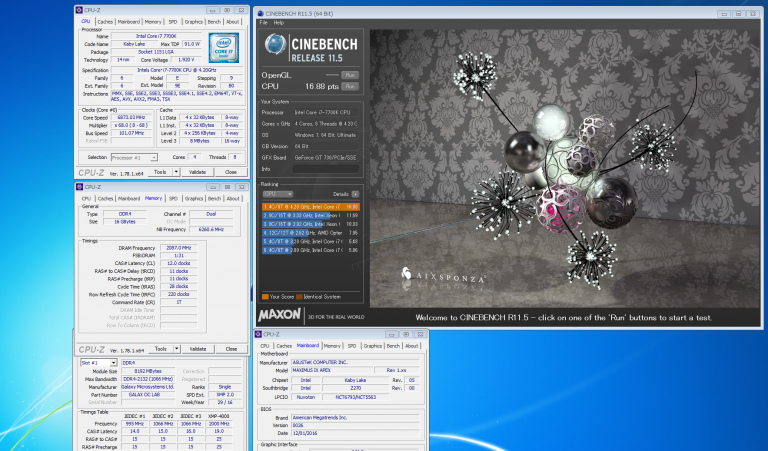
Task: Click the Cinebench title bar app icon
Action: click(x=260, y=14)
